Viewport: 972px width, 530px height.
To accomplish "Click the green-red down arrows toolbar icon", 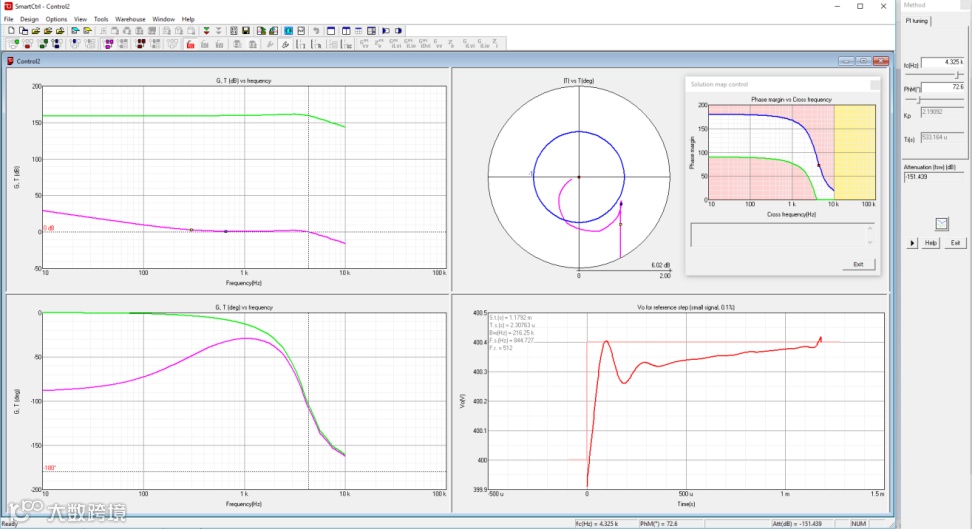I will point(206,31).
